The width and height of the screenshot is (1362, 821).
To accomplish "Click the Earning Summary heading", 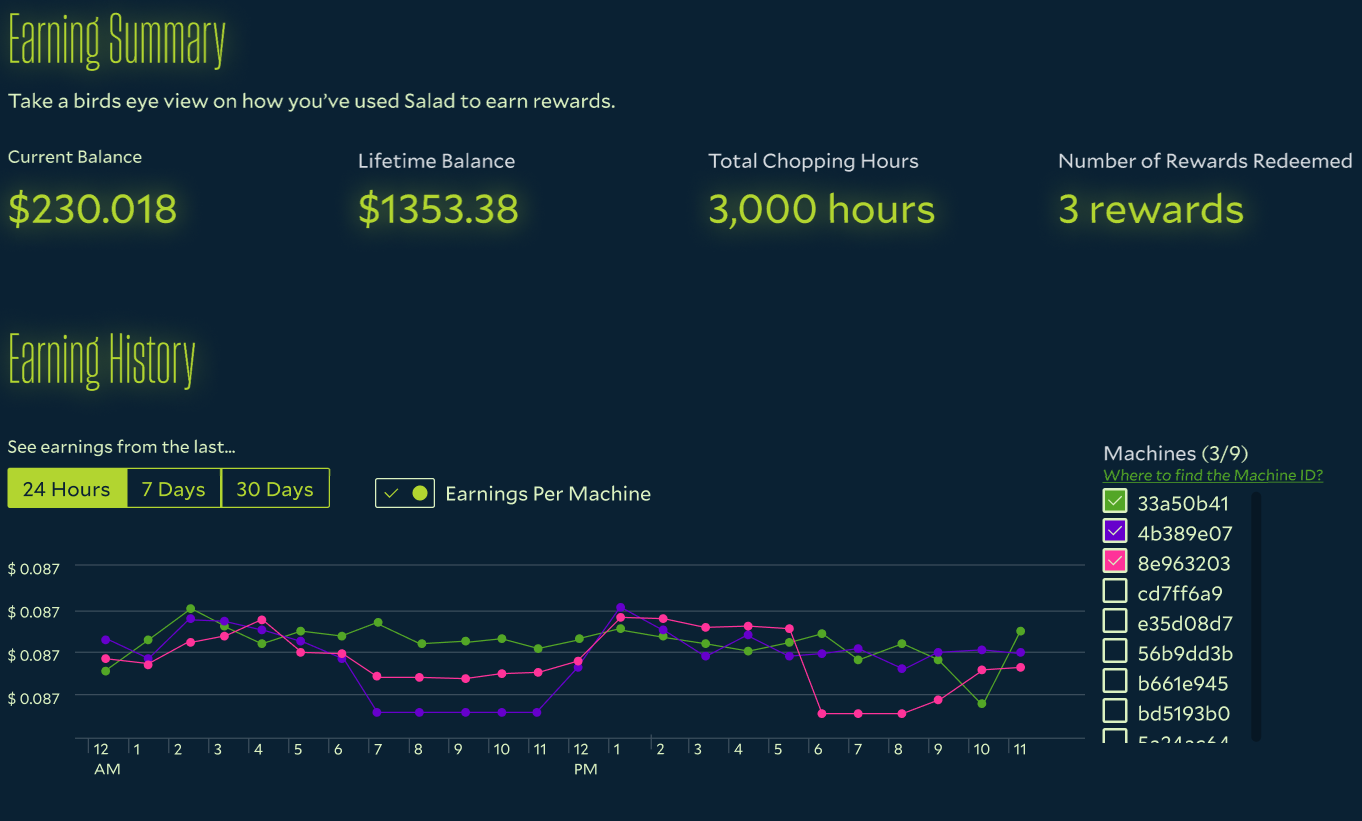I will (x=117, y=41).
